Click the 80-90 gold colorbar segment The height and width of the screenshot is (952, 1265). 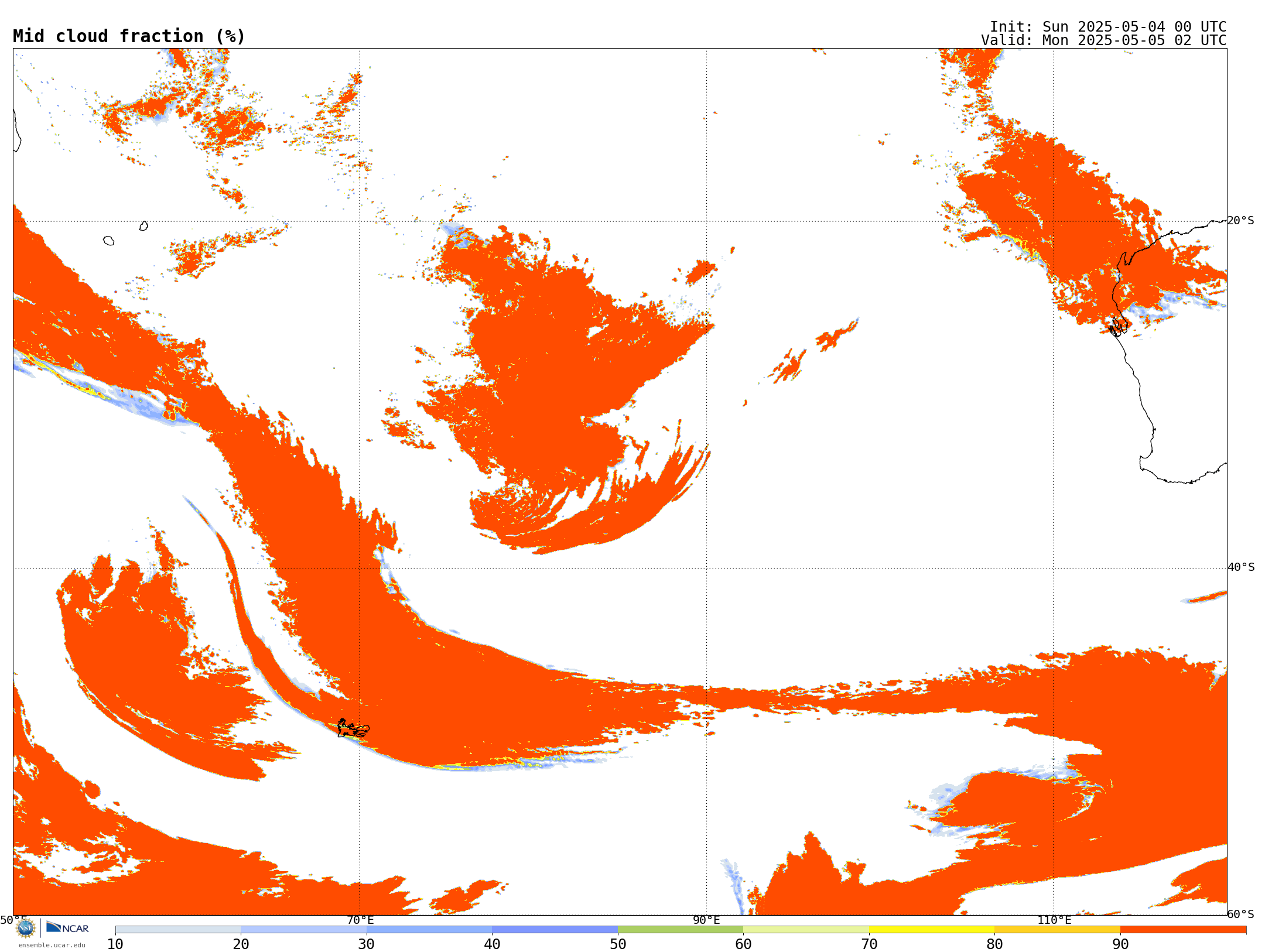pos(1057,930)
